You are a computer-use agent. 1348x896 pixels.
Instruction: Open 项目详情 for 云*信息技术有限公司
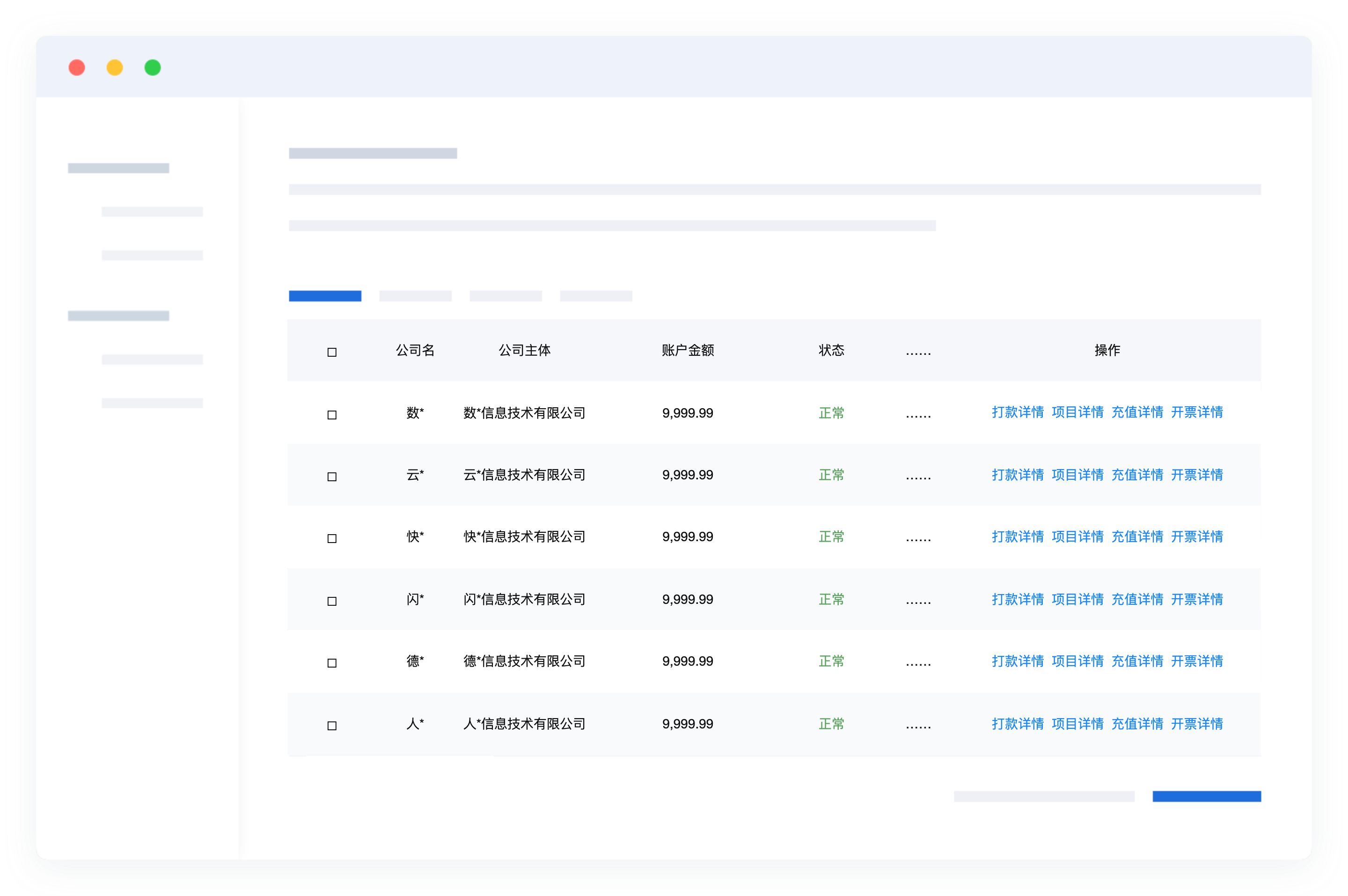click(1077, 475)
